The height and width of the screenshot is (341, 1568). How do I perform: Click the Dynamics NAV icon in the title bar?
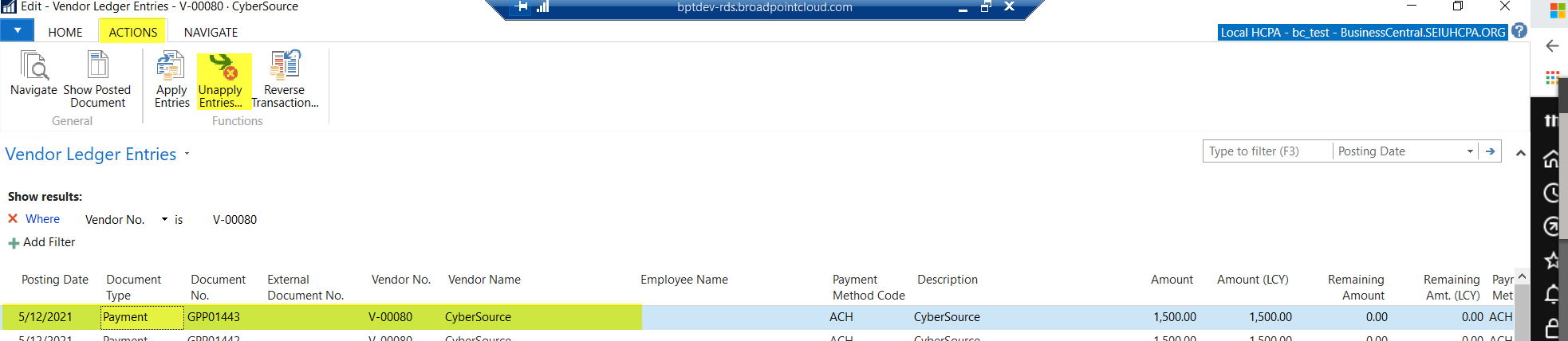coord(9,7)
